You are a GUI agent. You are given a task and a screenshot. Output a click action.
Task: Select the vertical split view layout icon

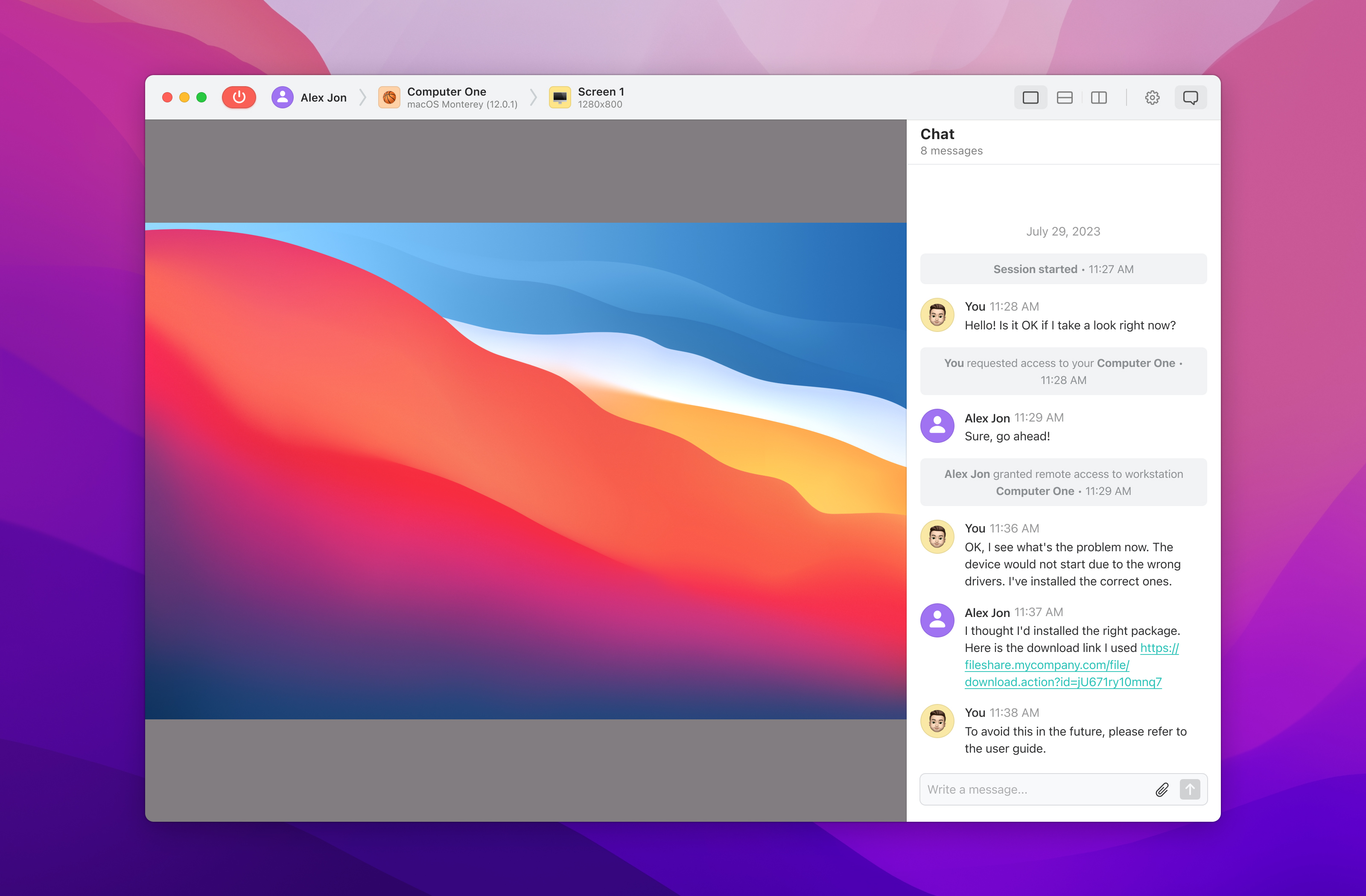[x=1098, y=98]
